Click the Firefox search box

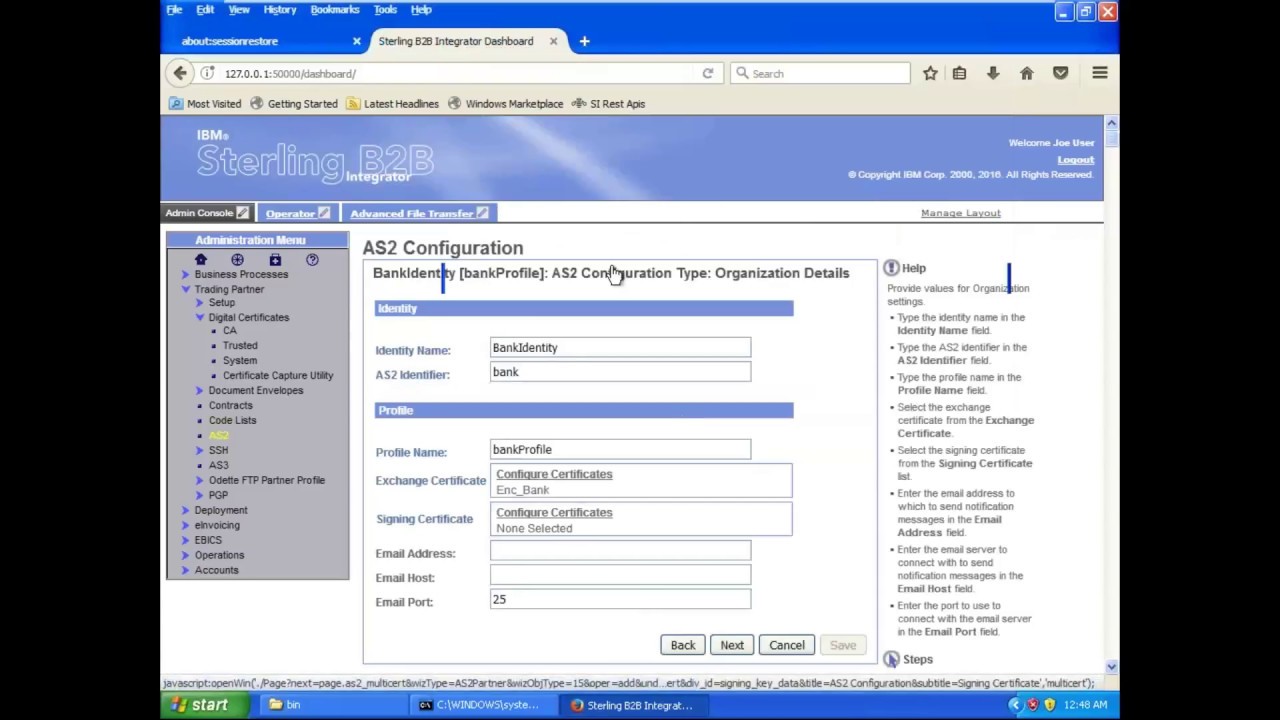[x=821, y=73]
